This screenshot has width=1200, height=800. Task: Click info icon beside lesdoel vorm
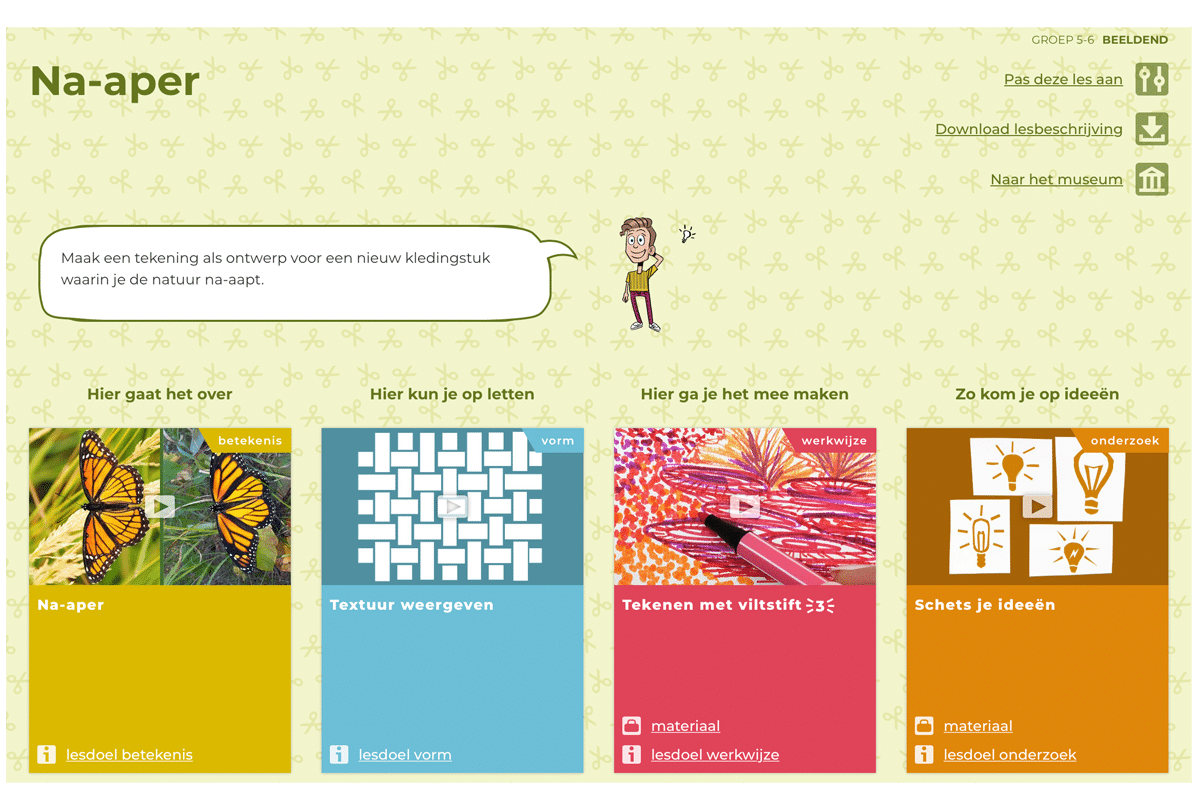(339, 755)
